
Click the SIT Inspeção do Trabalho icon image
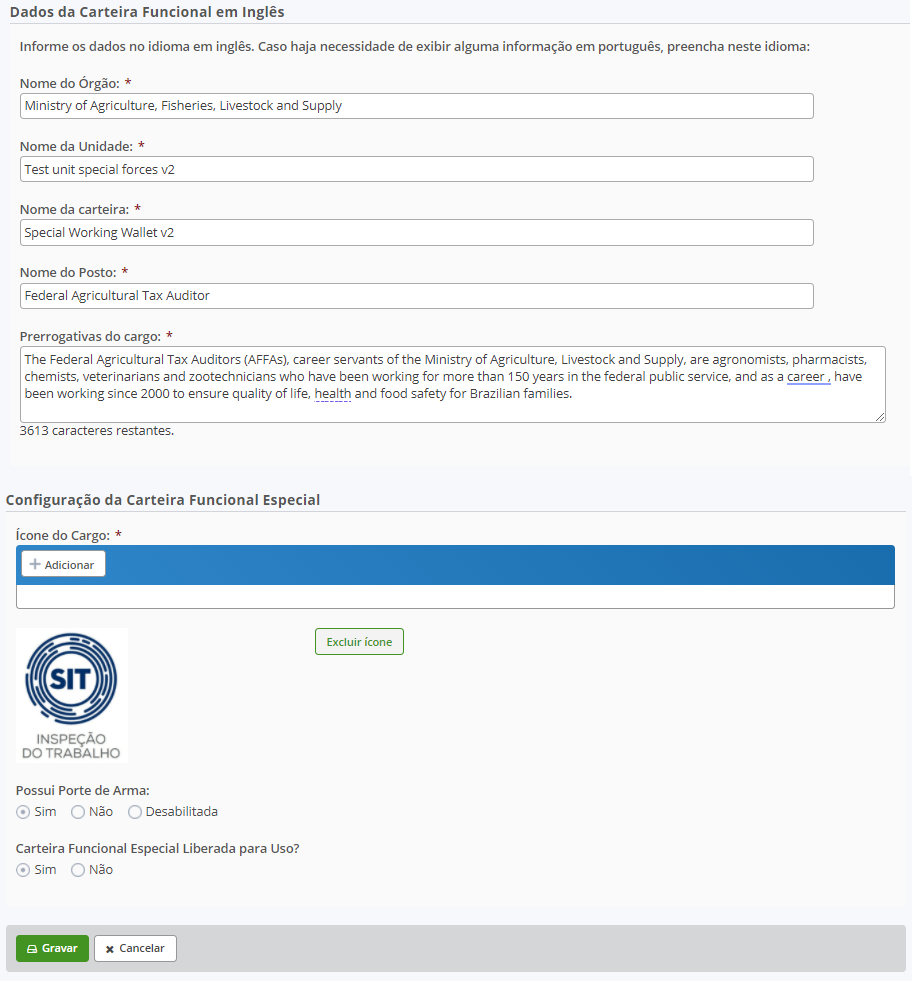tap(72, 695)
